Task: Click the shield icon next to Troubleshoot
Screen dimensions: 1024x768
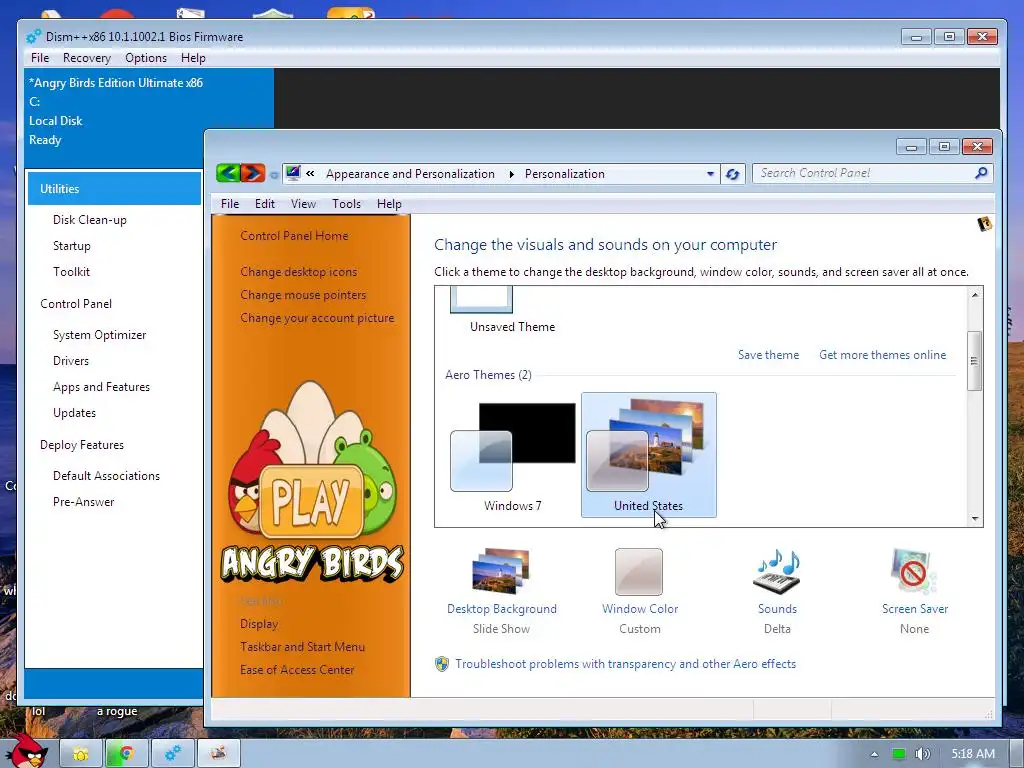Action: 442,664
